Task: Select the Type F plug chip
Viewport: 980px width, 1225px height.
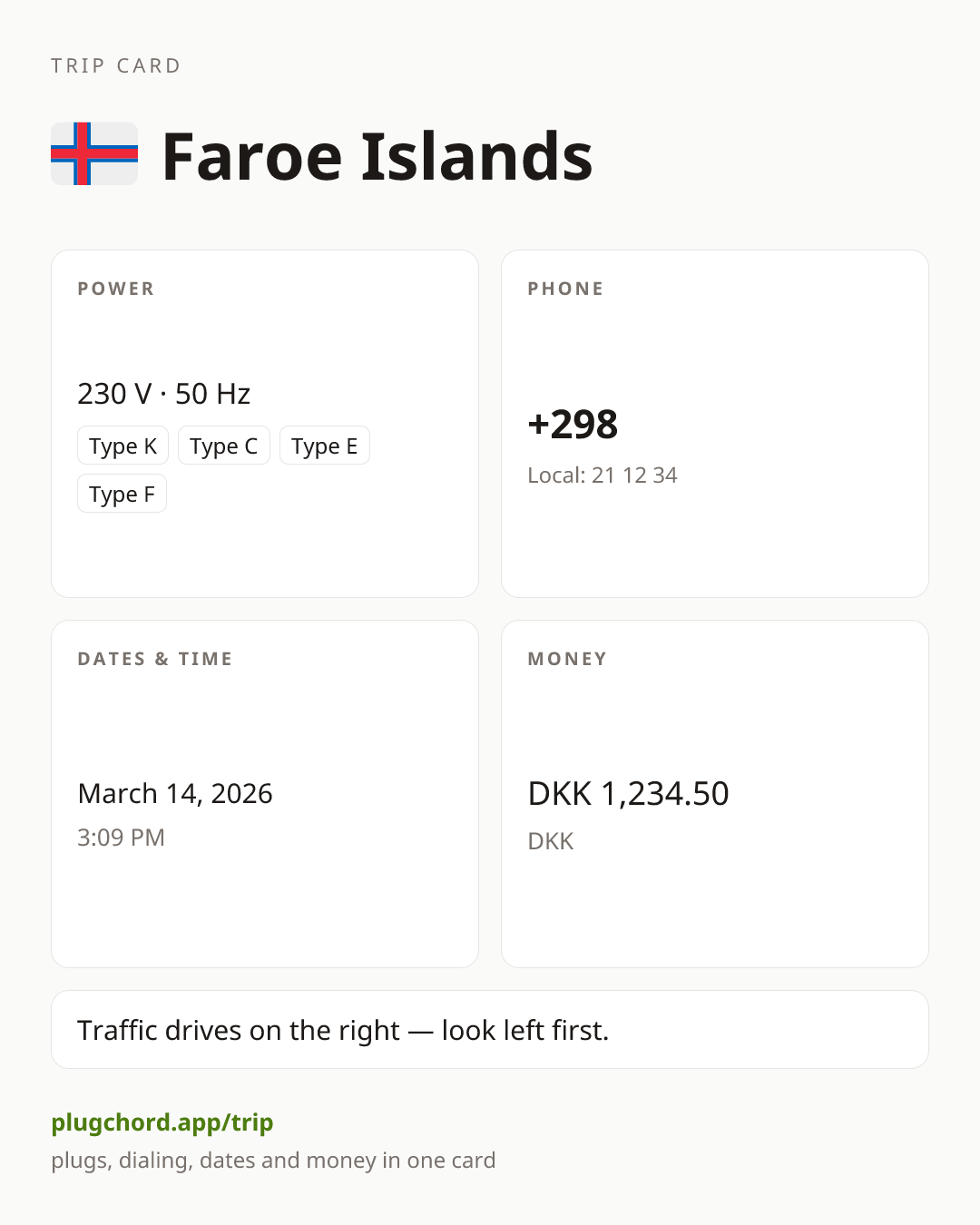Action: pyautogui.click(x=122, y=494)
